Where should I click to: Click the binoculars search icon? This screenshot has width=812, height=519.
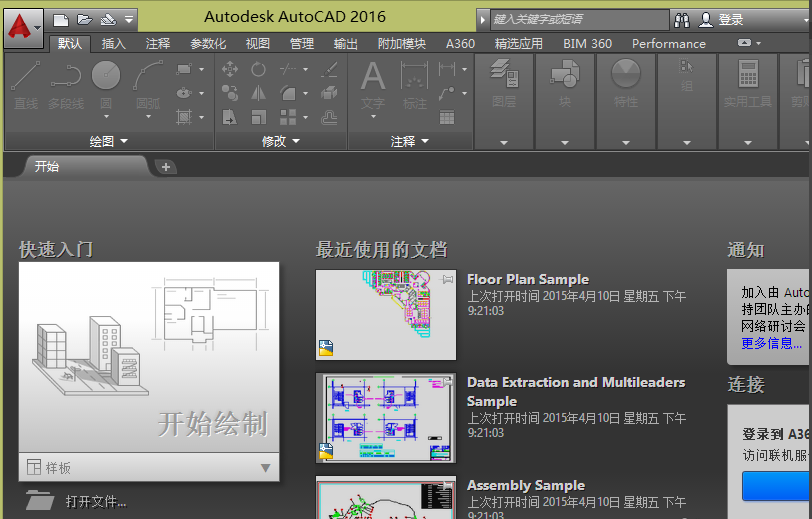(x=682, y=20)
